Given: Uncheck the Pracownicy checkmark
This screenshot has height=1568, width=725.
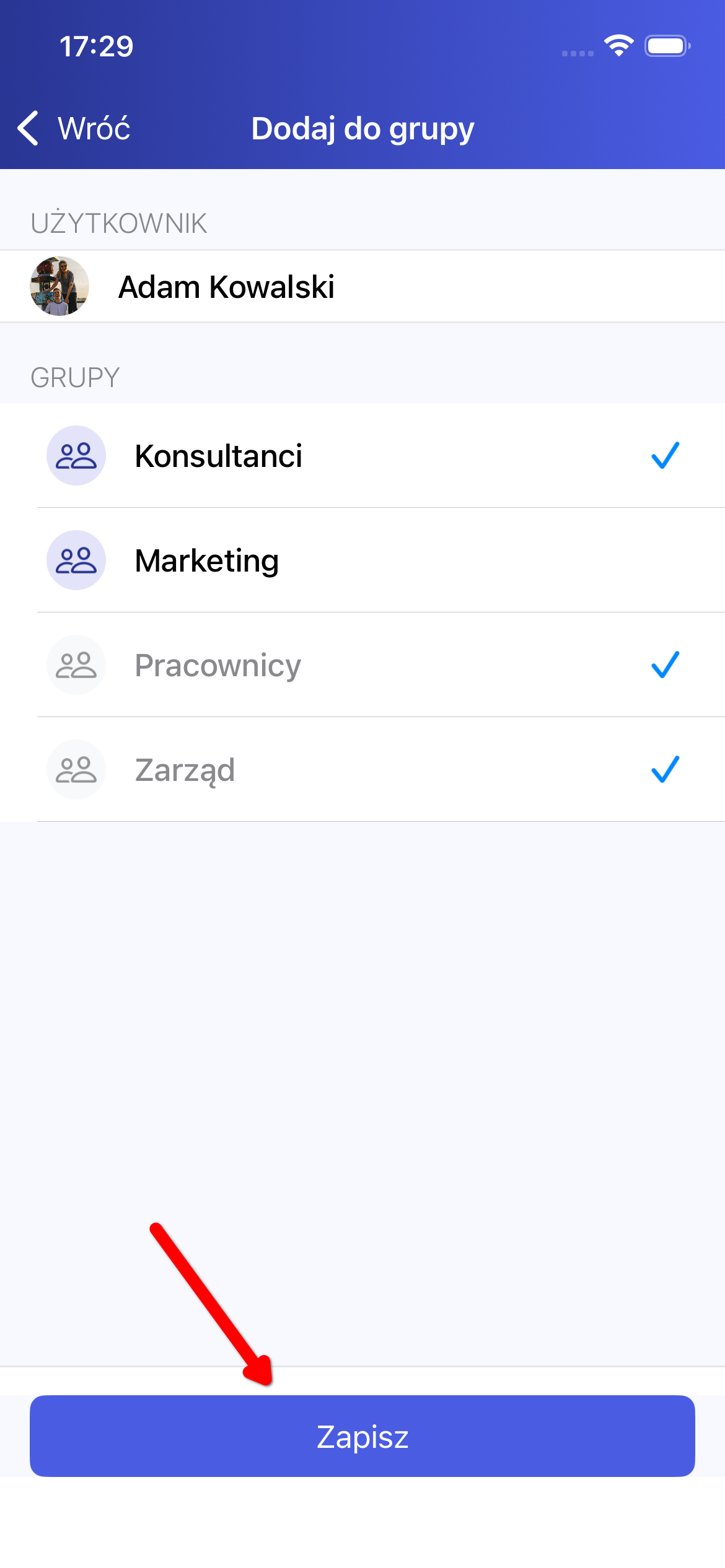Looking at the screenshot, I should pos(666,665).
